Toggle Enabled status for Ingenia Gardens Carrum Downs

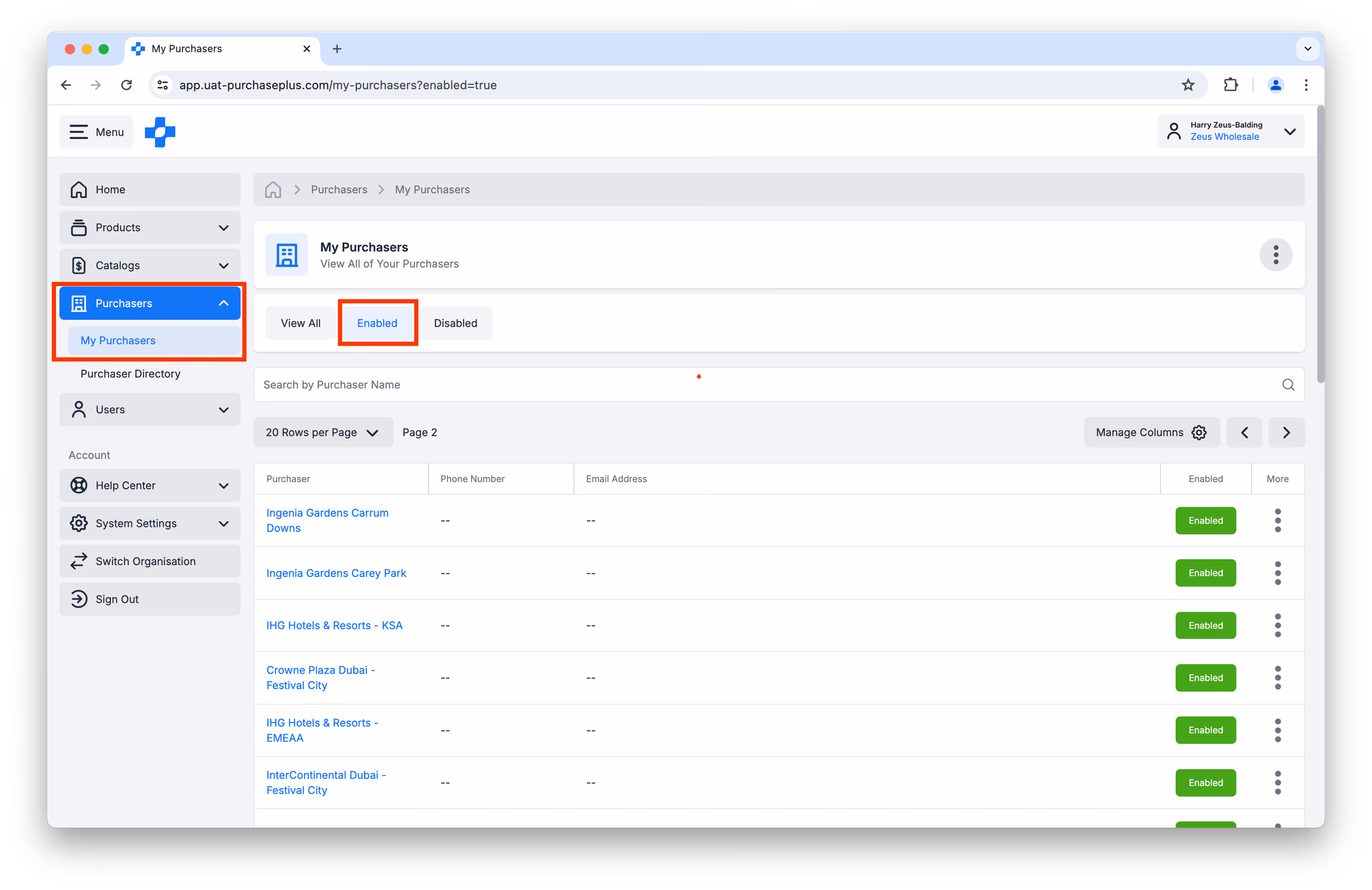click(x=1205, y=521)
